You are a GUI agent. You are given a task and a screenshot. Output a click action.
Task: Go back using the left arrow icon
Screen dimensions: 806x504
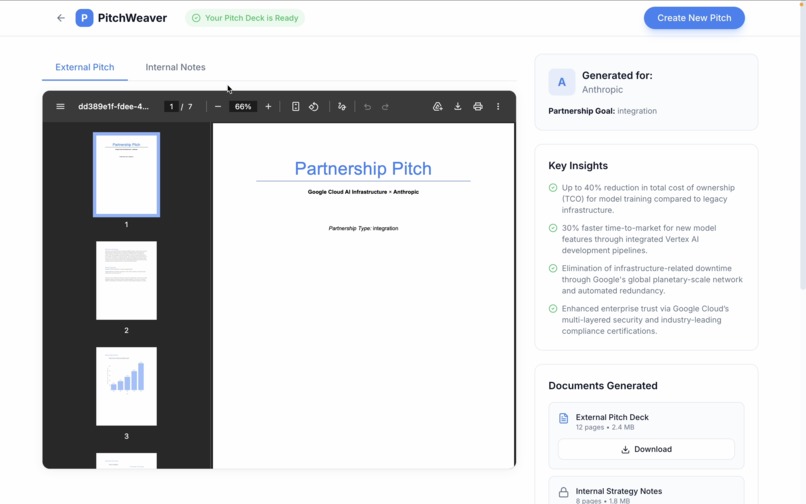click(x=61, y=18)
